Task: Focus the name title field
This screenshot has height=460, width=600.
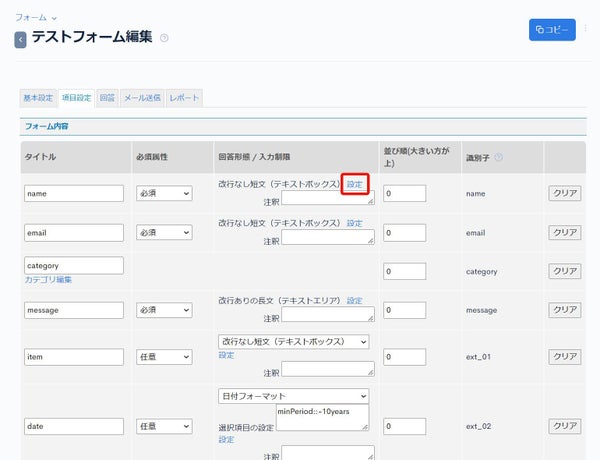Action: pyautogui.click(x=74, y=193)
